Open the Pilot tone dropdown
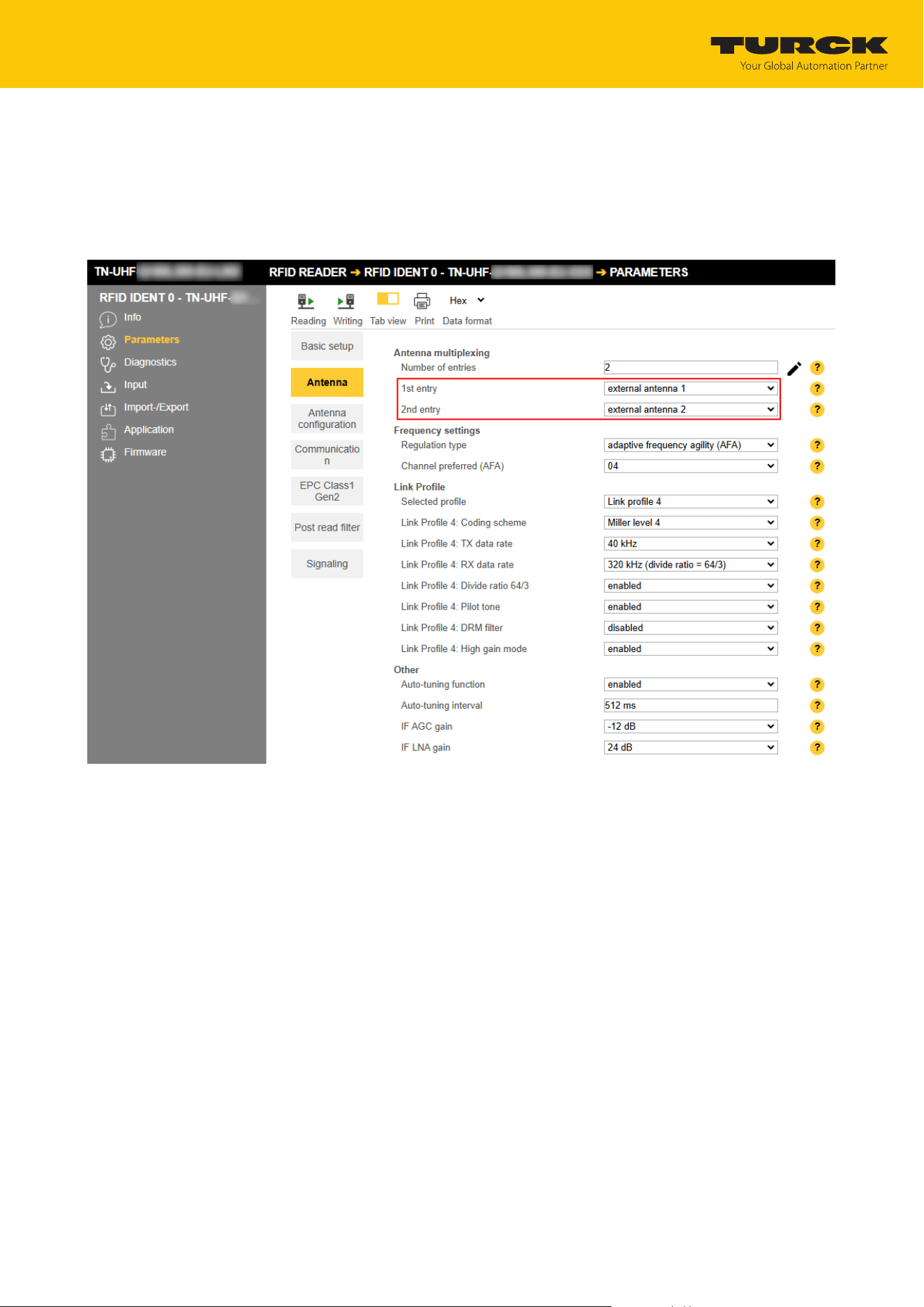Viewport: 924px width, 1307px height. [691, 607]
